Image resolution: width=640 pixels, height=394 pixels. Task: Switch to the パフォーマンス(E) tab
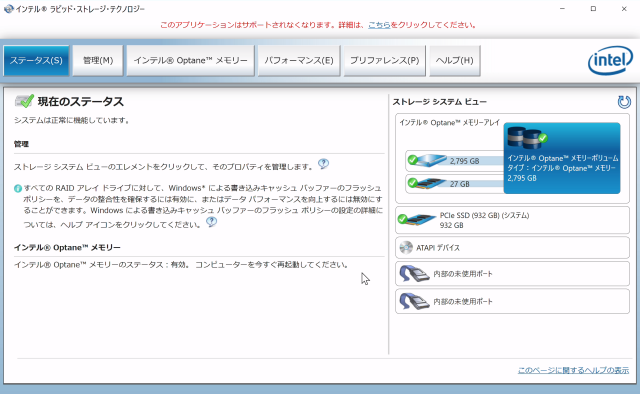pyautogui.click(x=299, y=60)
